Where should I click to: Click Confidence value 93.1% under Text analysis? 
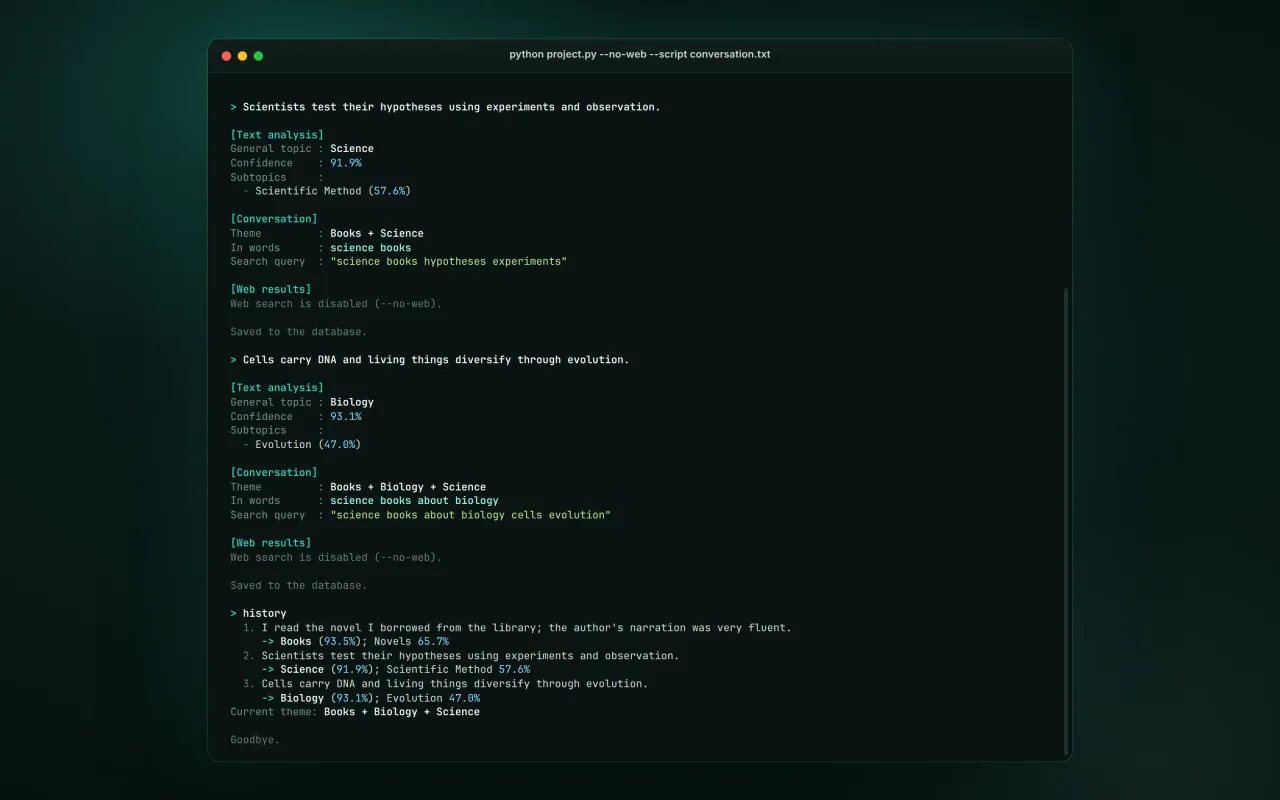click(346, 417)
